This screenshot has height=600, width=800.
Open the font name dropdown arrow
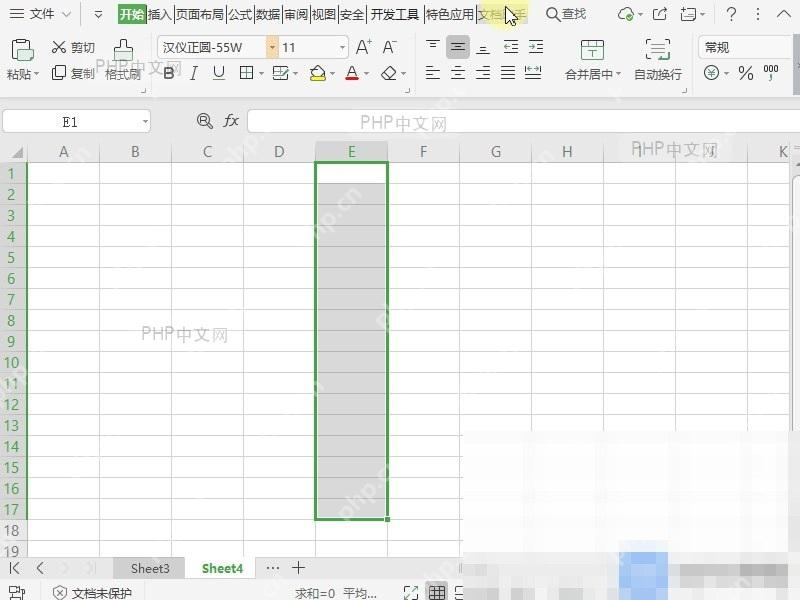click(x=272, y=47)
